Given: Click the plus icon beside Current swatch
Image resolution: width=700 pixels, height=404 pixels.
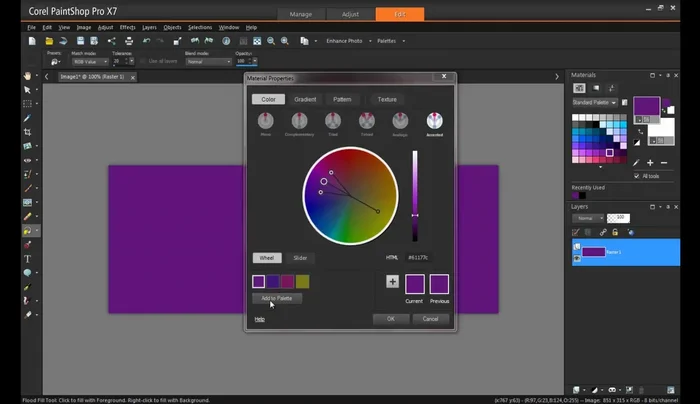Looking at the screenshot, I should [x=392, y=282].
